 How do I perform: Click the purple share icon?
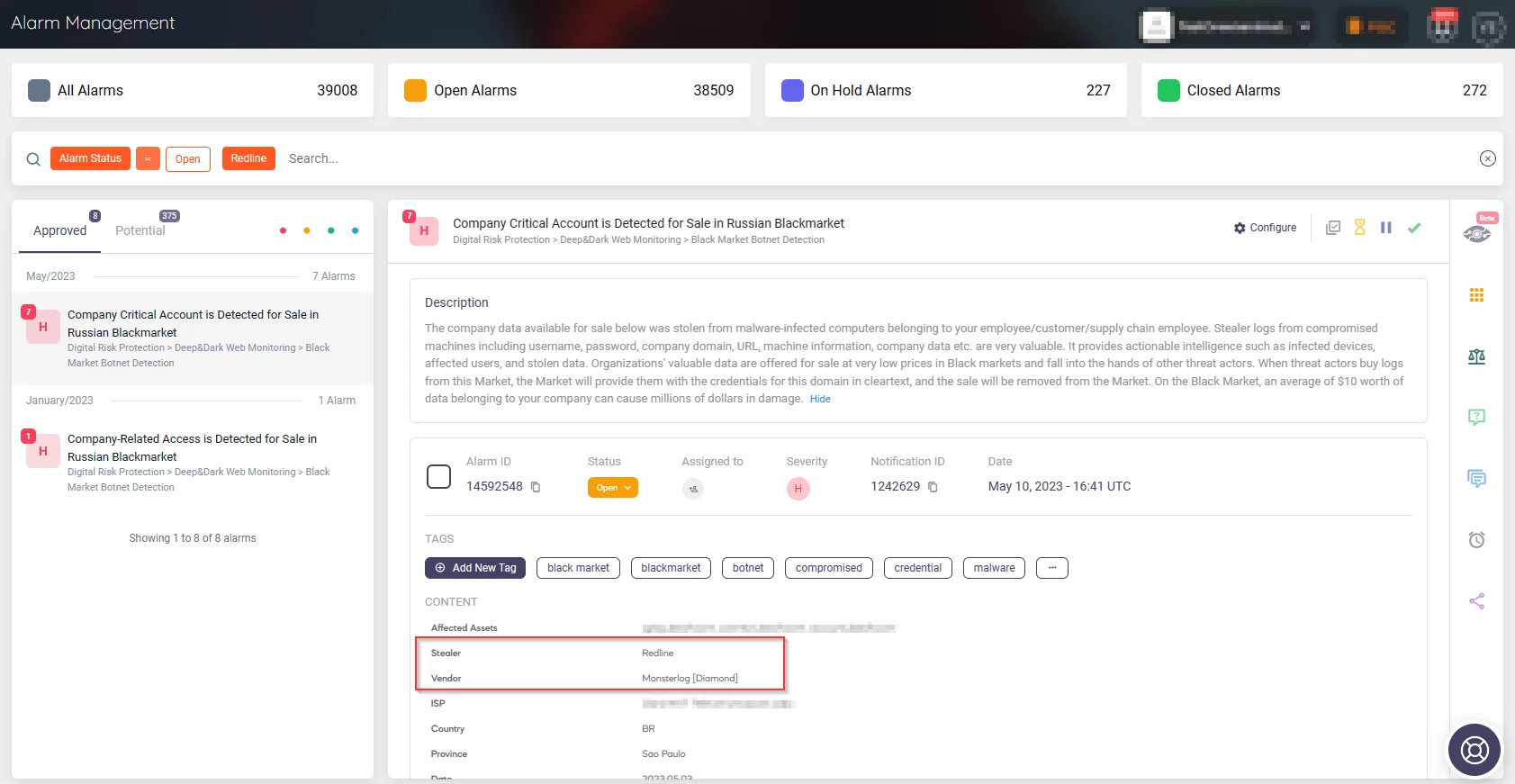1477,601
